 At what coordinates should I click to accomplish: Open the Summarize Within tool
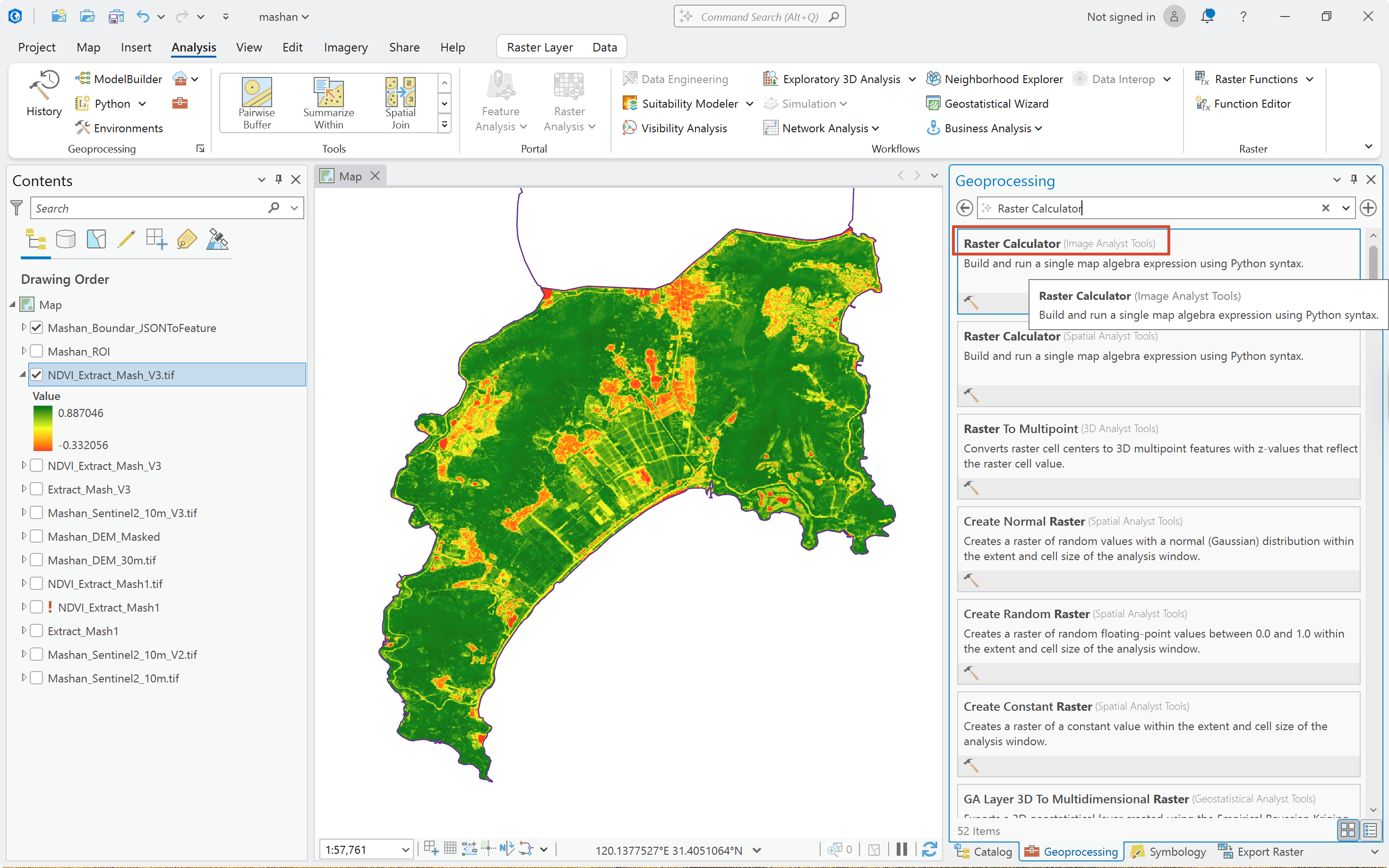pos(328,103)
